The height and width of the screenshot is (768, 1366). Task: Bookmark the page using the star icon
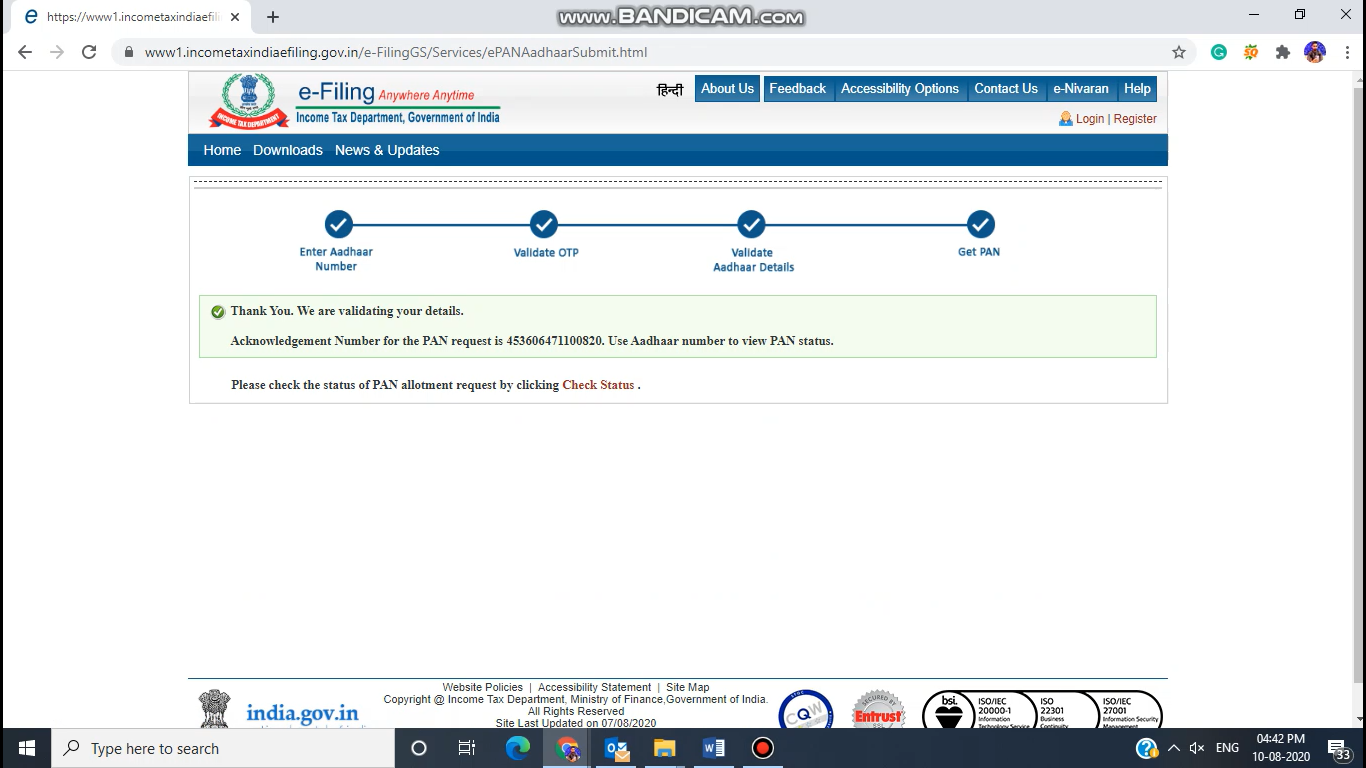pos(1178,51)
